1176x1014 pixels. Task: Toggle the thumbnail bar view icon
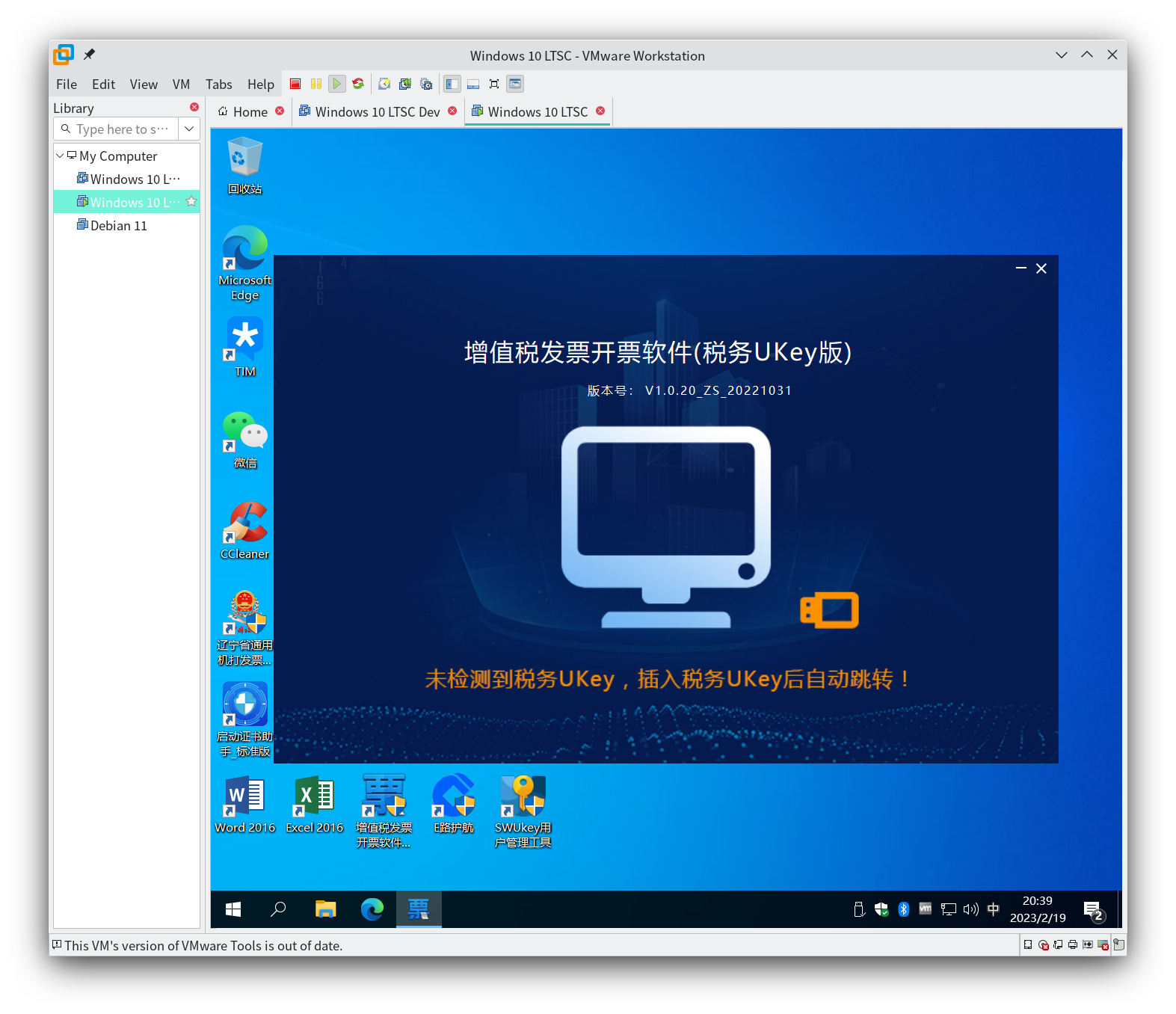(x=473, y=84)
